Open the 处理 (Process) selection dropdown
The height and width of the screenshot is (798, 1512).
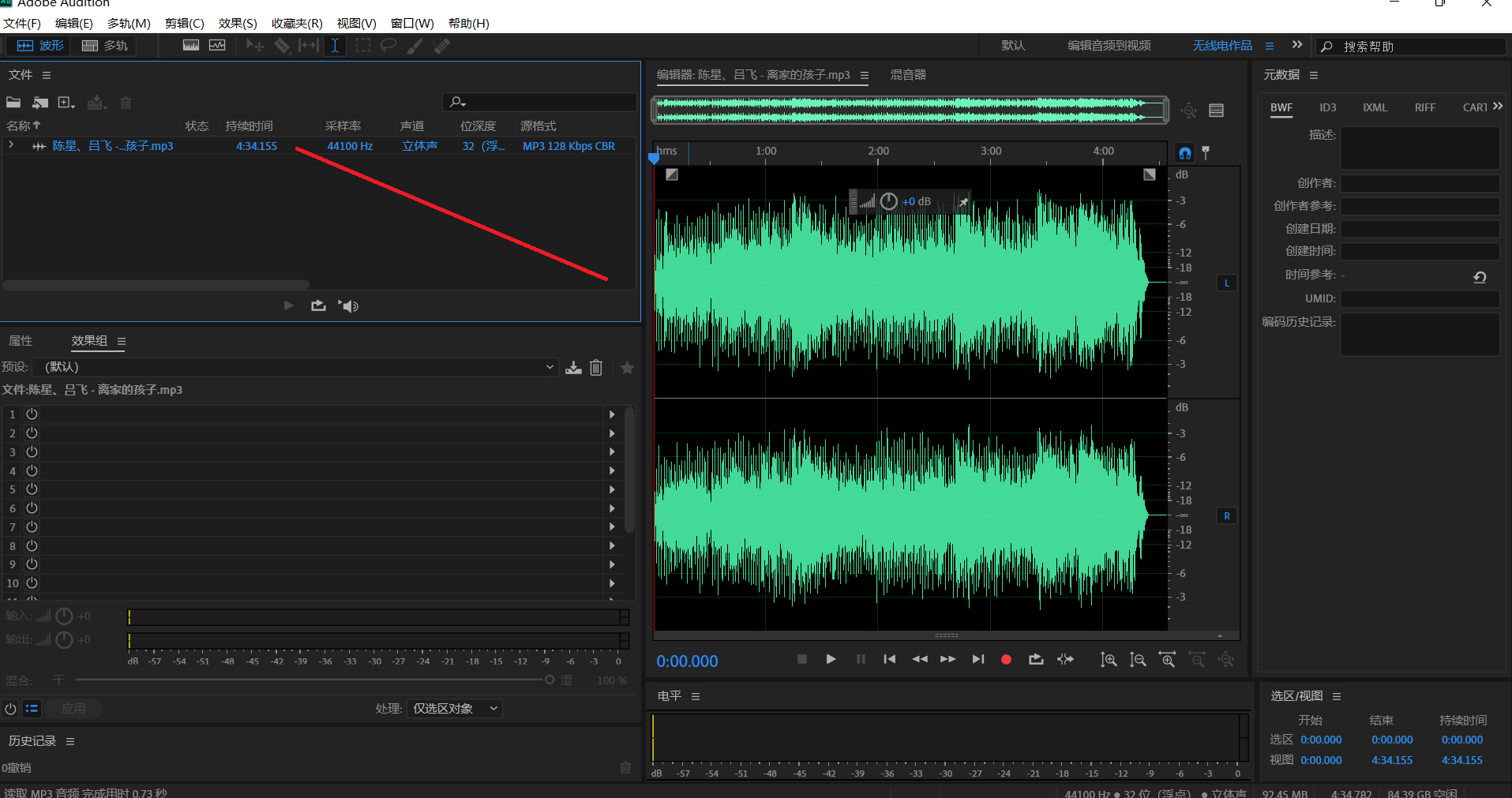click(x=455, y=709)
